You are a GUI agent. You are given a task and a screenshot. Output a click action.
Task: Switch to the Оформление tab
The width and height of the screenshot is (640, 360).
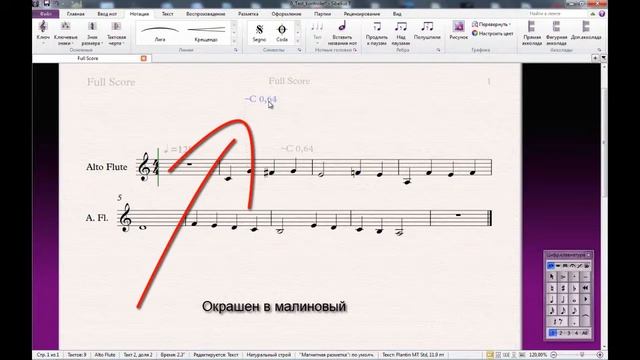coord(286,14)
